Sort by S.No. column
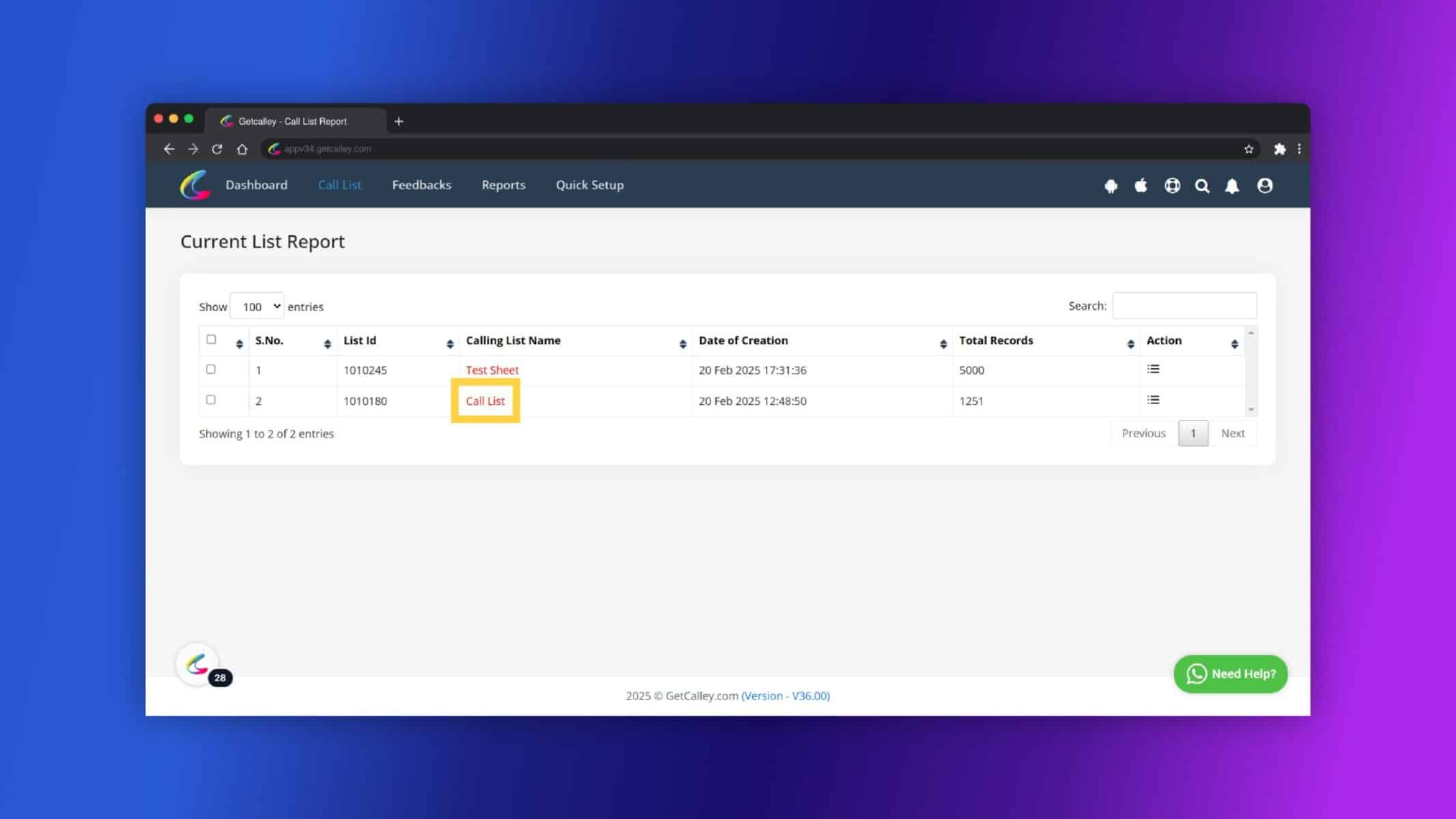 coord(292,341)
